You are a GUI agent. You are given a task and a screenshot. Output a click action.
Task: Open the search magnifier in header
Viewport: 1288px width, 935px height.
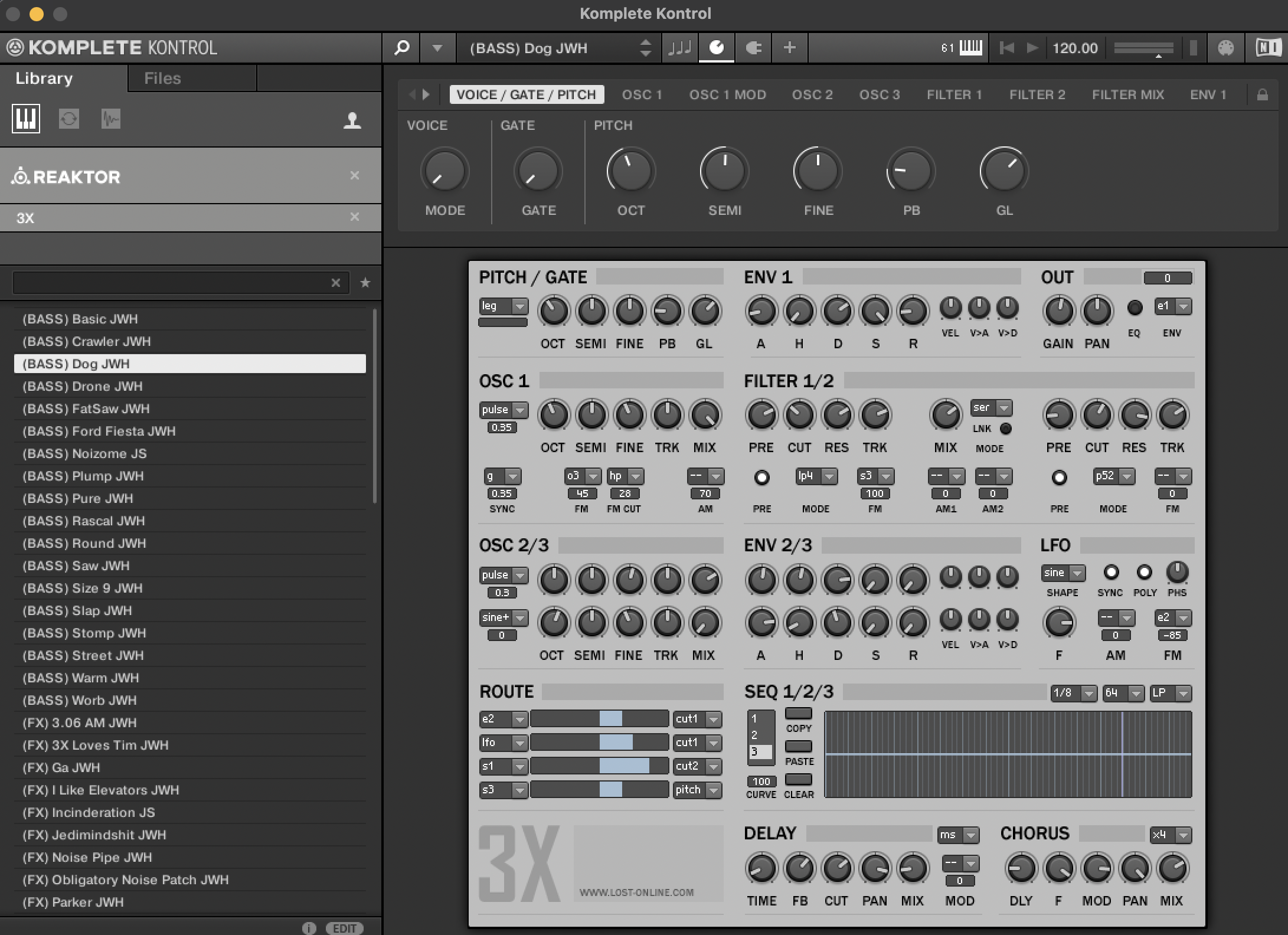[x=402, y=48]
